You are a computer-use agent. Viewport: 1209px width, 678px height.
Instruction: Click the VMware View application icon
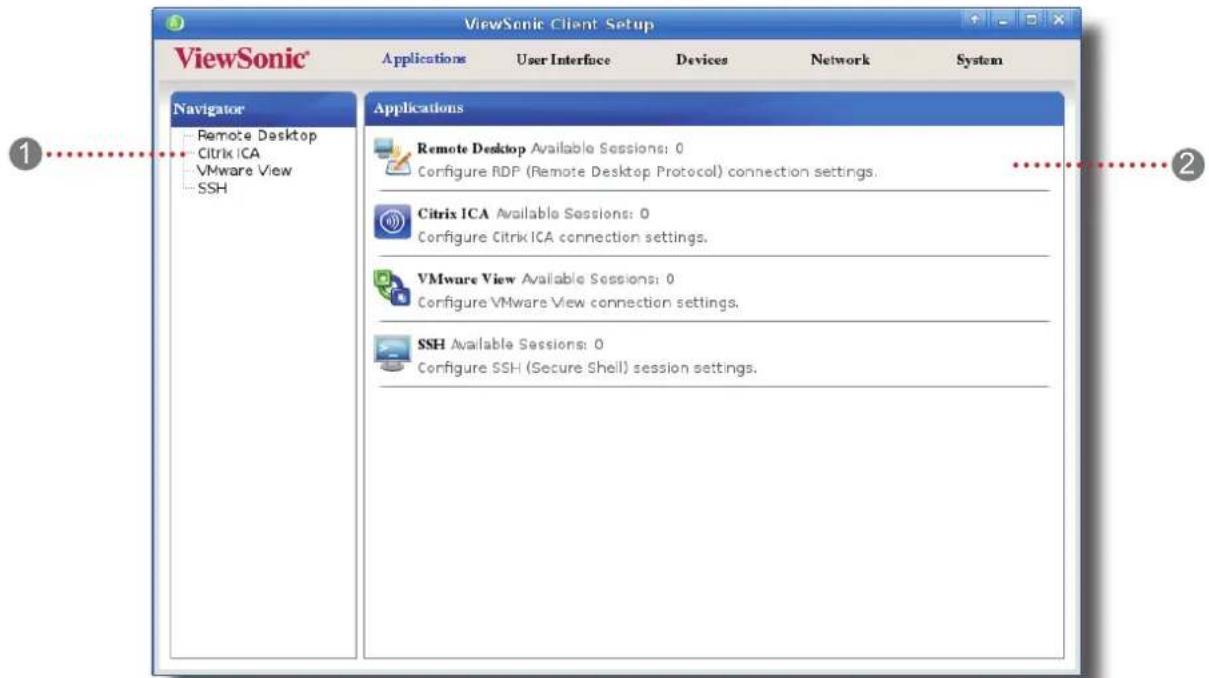(392, 287)
